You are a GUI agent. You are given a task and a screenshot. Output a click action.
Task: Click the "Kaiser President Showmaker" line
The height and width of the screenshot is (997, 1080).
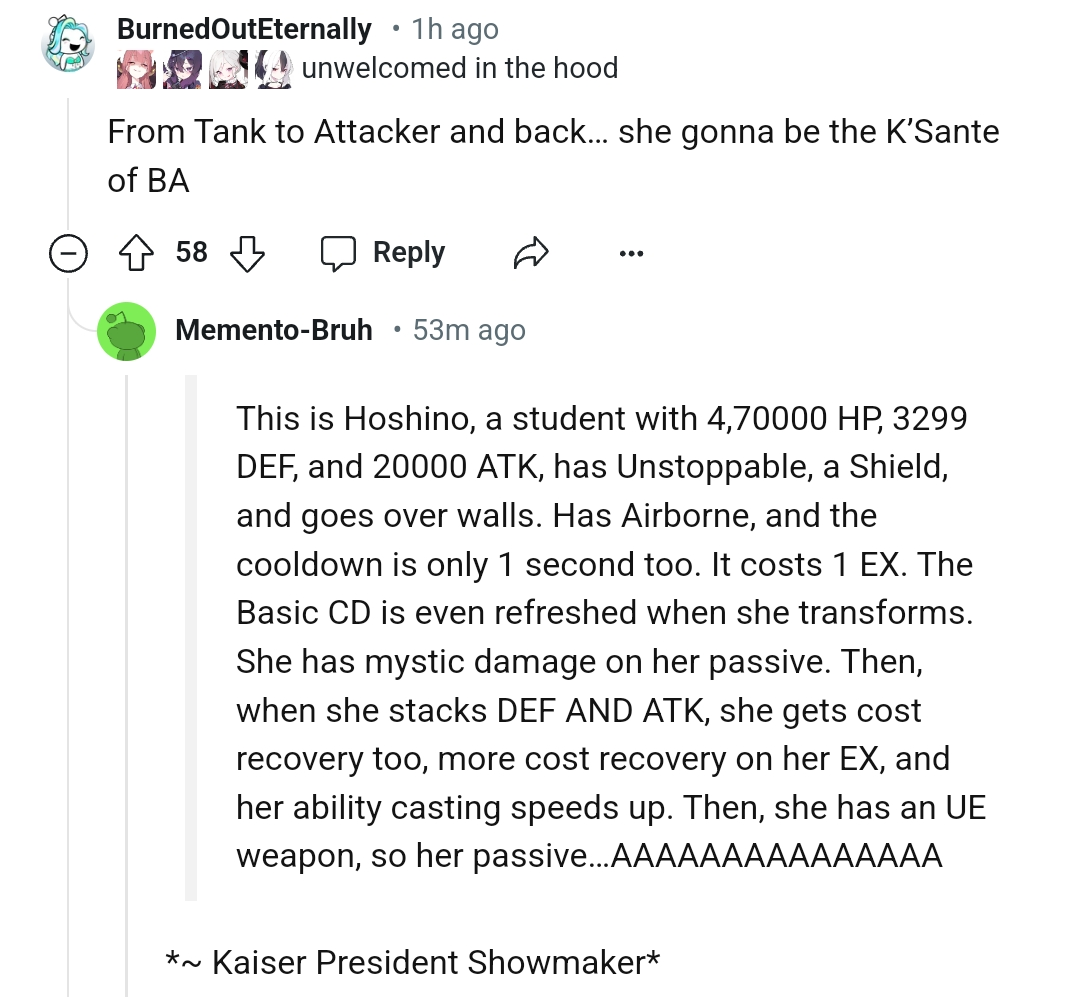pyautogui.click(x=413, y=962)
